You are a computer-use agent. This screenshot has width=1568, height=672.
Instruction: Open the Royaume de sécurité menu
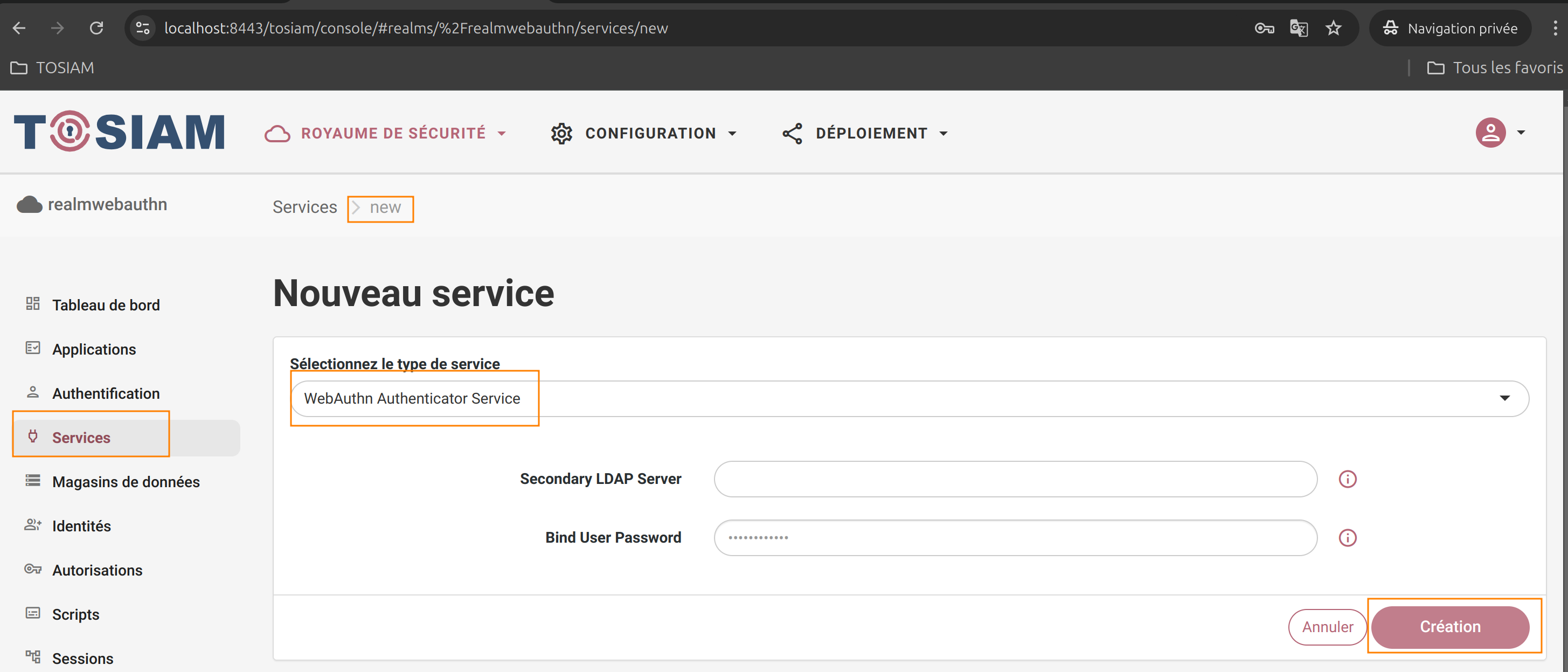(x=385, y=133)
